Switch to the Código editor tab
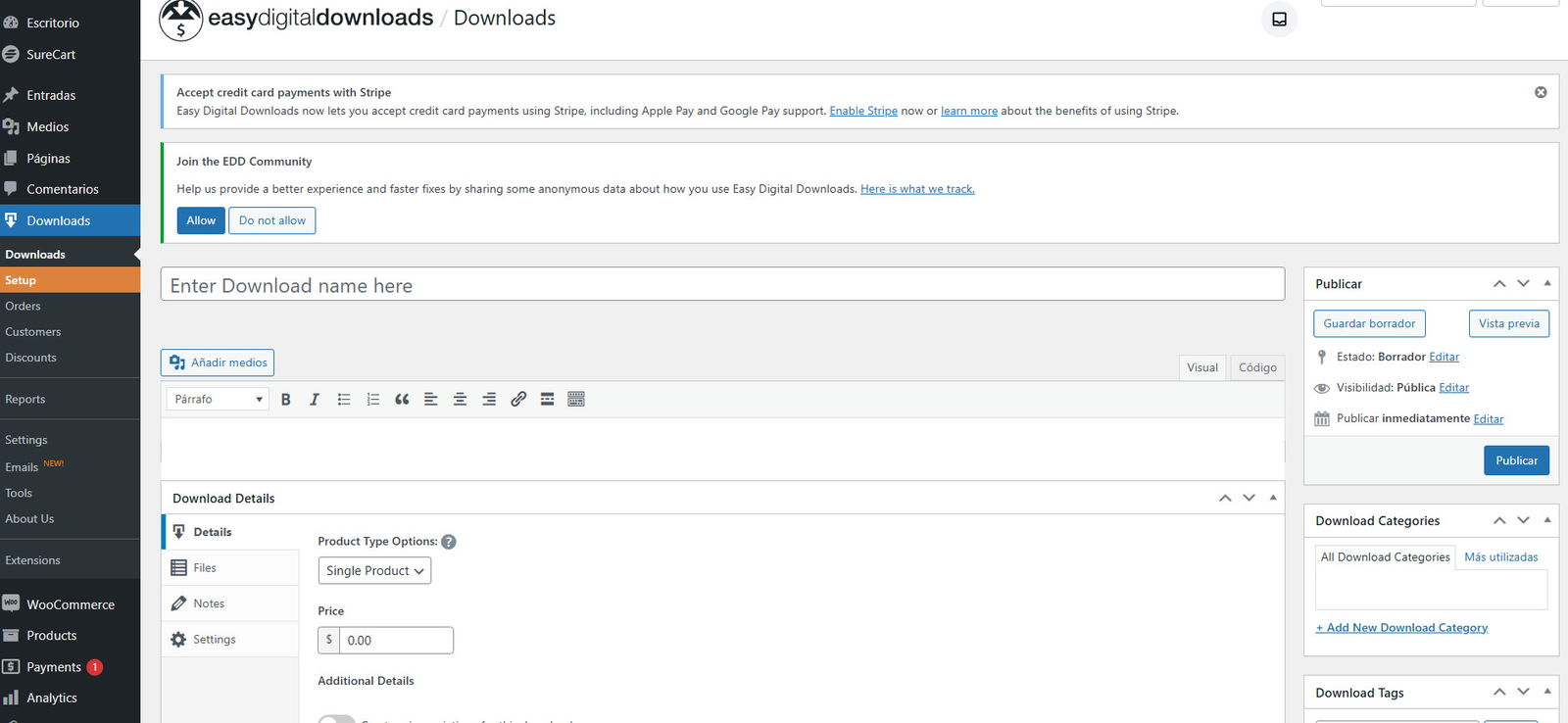 coord(1257,367)
